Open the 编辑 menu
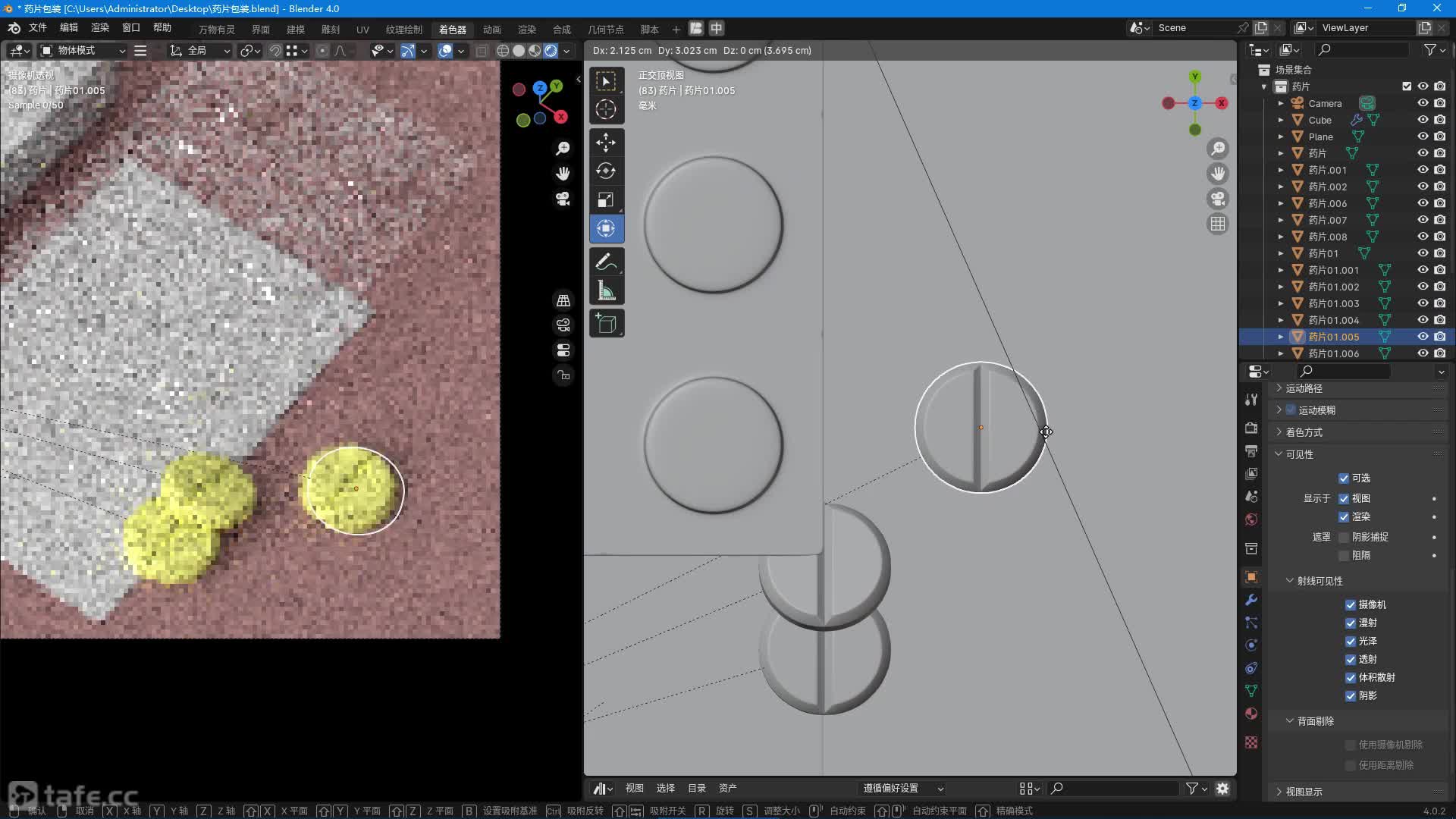The image size is (1456, 819). tap(69, 27)
